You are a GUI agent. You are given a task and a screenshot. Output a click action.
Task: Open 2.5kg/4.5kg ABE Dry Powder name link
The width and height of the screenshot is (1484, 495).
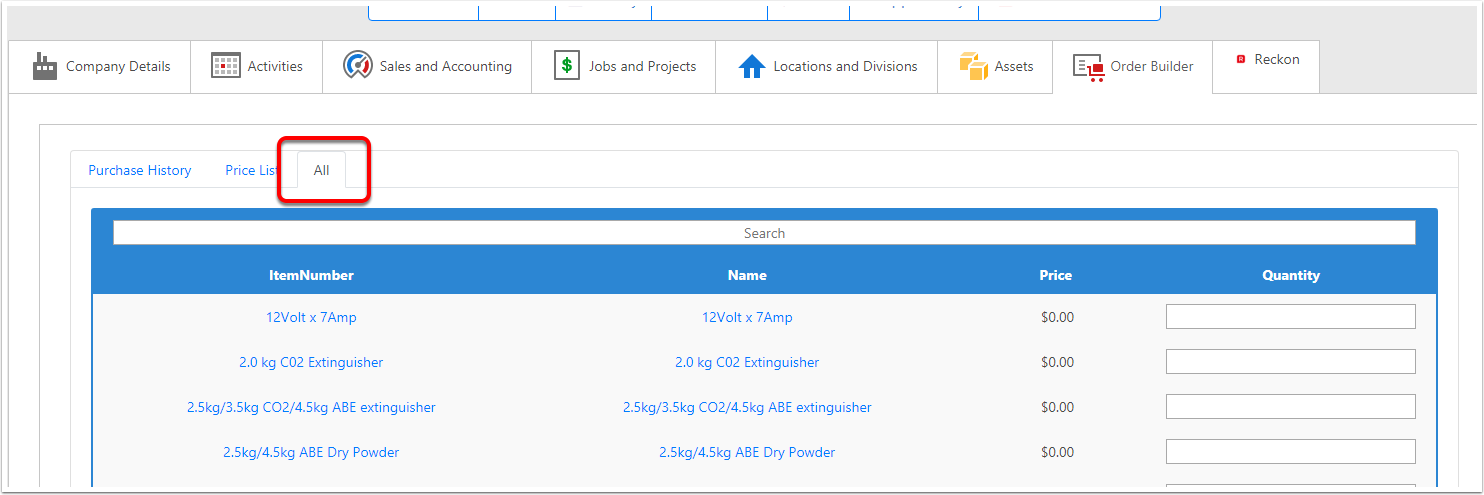747,452
